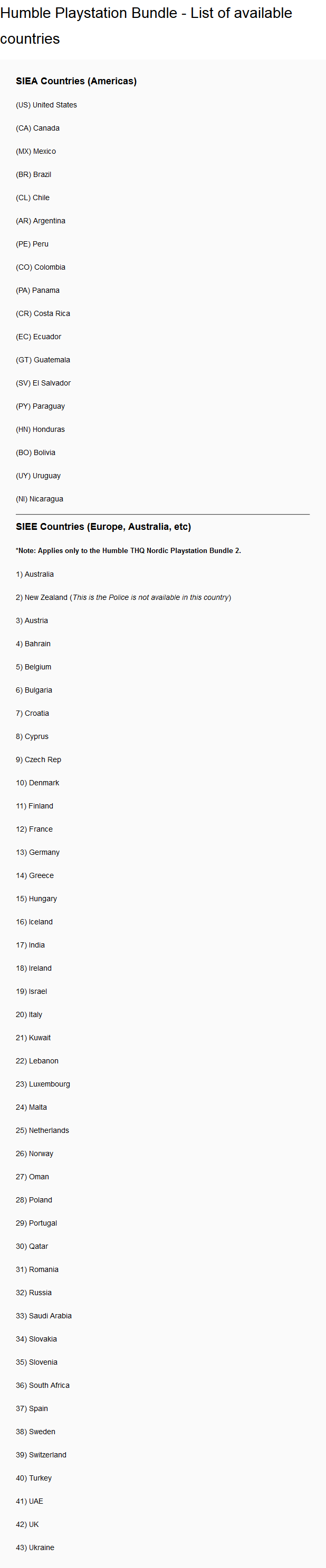Click the THQ Nordic bundle note text
The width and height of the screenshot is (326, 1568).
pyautogui.click(x=129, y=550)
